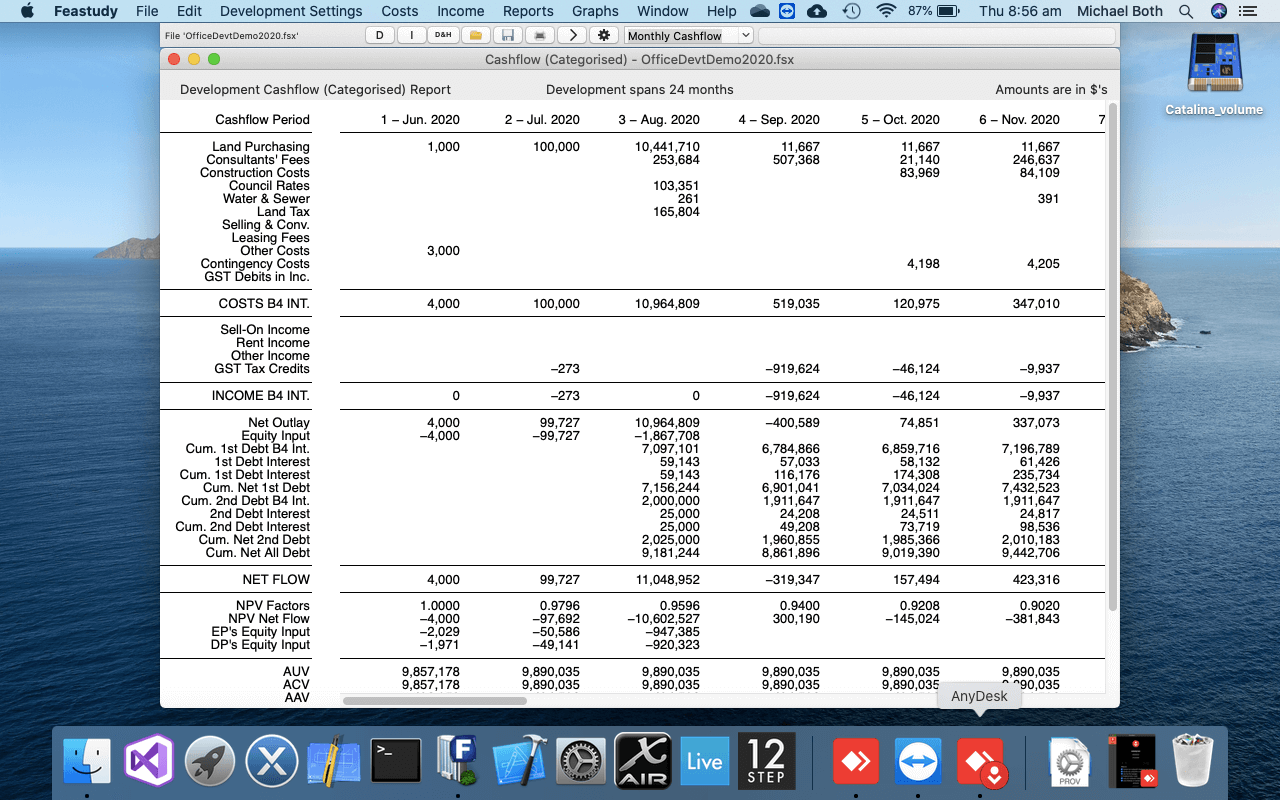
Task: Open the Help menu
Action: (x=722, y=11)
